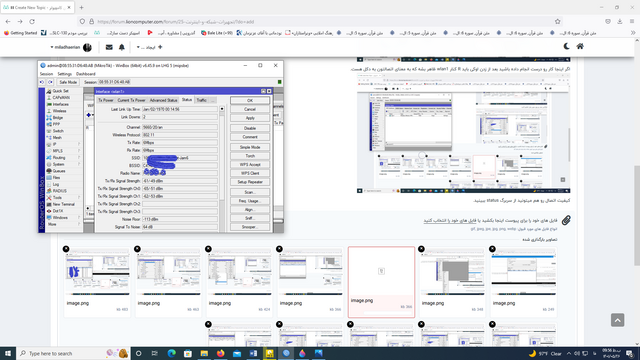Viewport: 640px width, 360px height.
Task: Open RADIUS in WinBox sidebar
Action: (60, 191)
